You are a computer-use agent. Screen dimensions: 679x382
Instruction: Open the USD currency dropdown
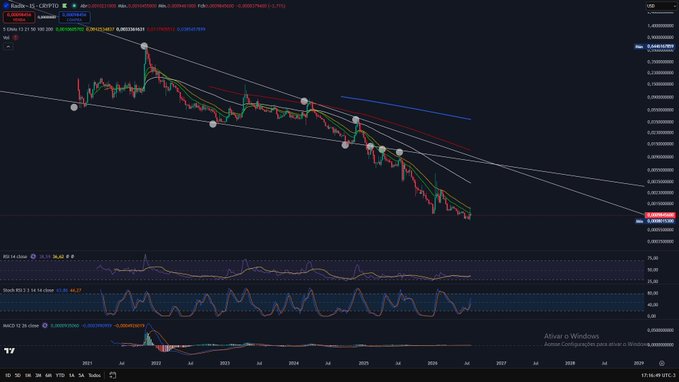pyautogui.click(x=660, y=6)
